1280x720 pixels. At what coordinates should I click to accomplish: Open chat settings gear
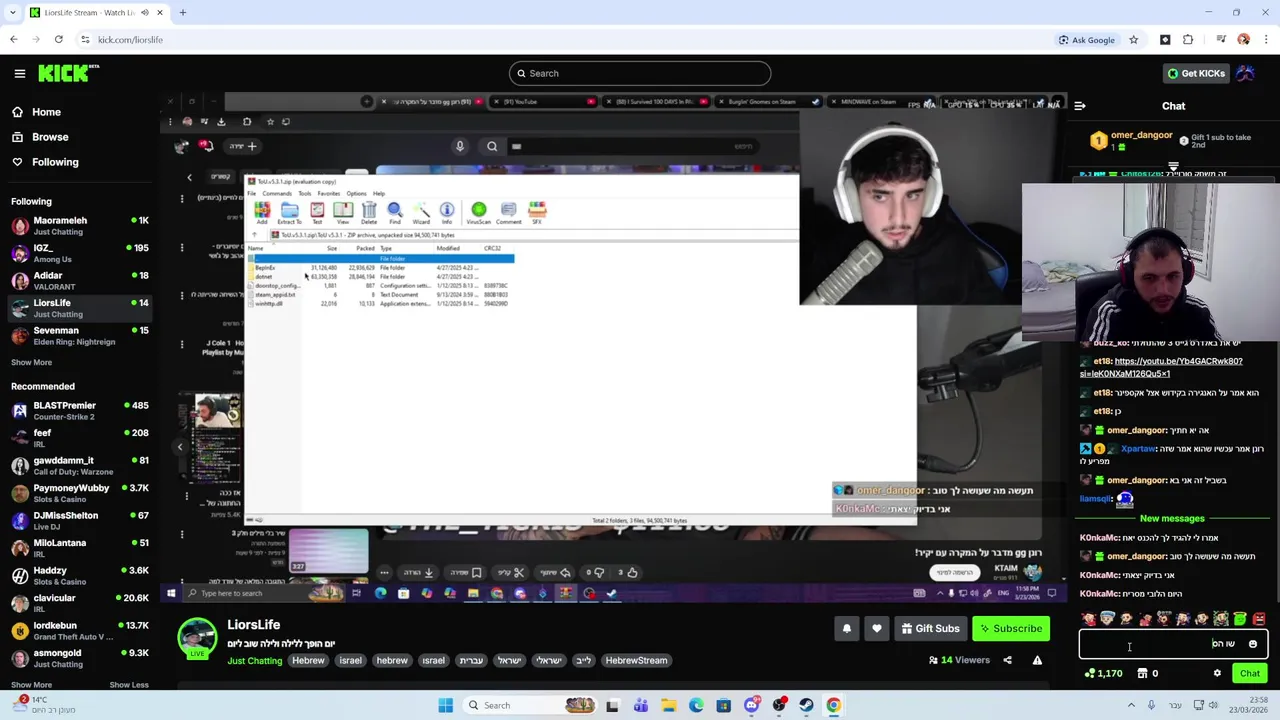(x=1217, y=674)
